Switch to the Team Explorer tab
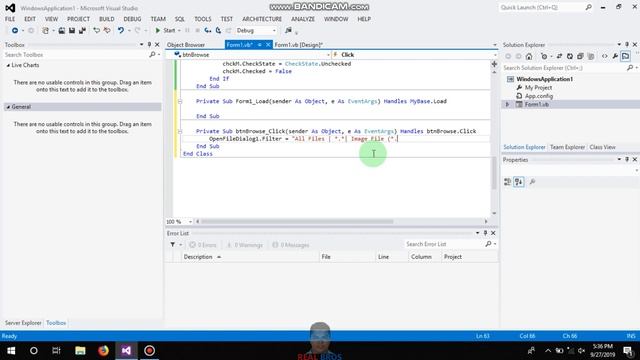The image size is (640, 360). [x=567, y=147]
